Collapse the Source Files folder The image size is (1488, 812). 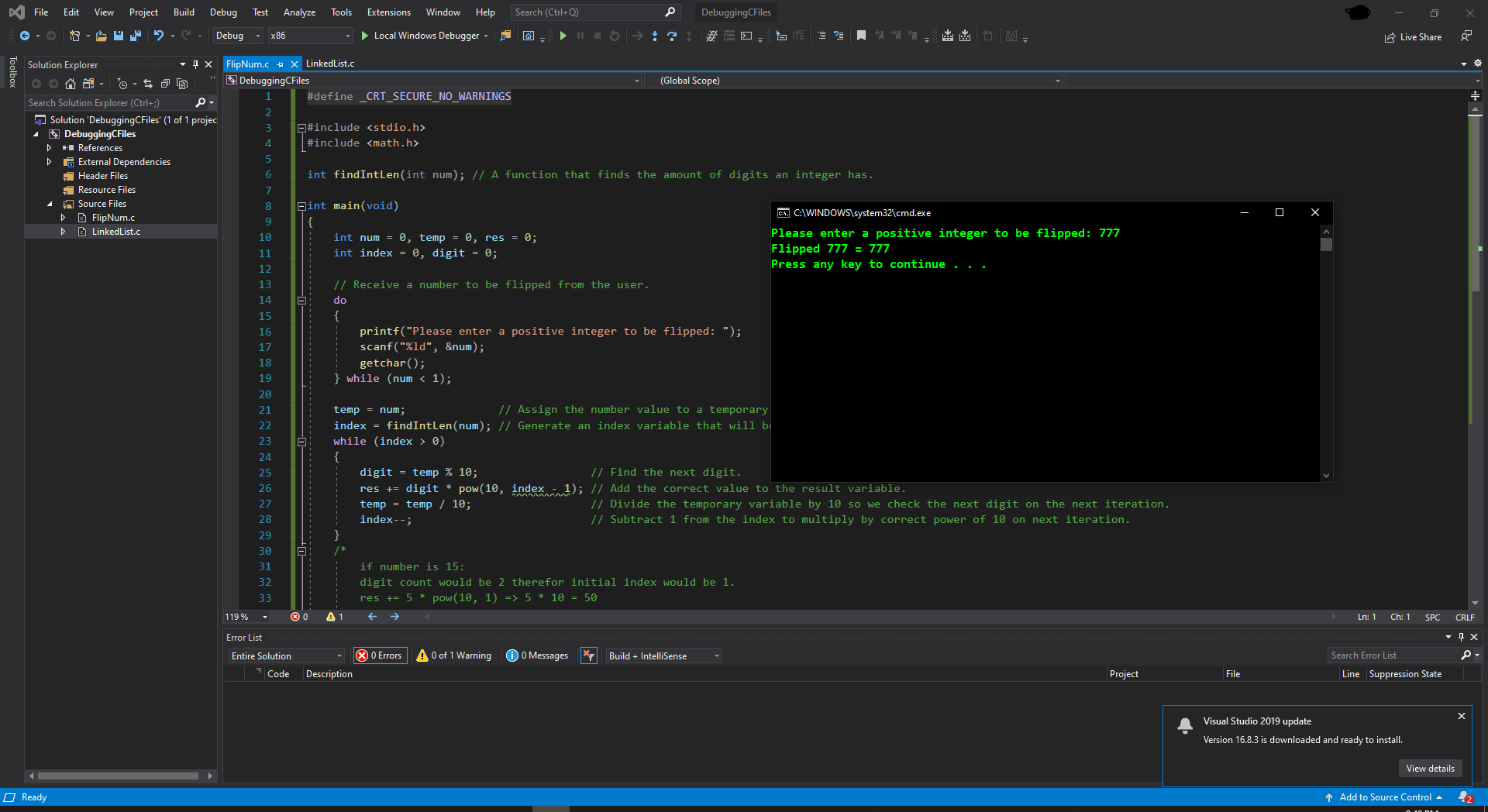click(49, 204)
